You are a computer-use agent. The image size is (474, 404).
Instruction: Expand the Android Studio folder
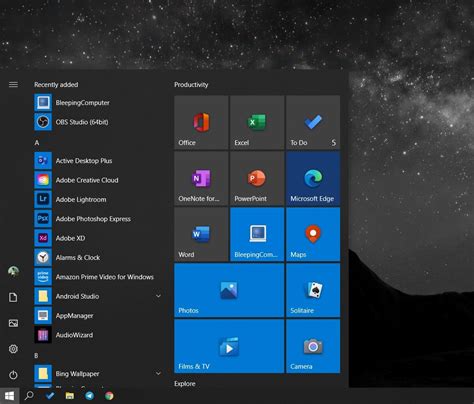click(x=158, y=296)
